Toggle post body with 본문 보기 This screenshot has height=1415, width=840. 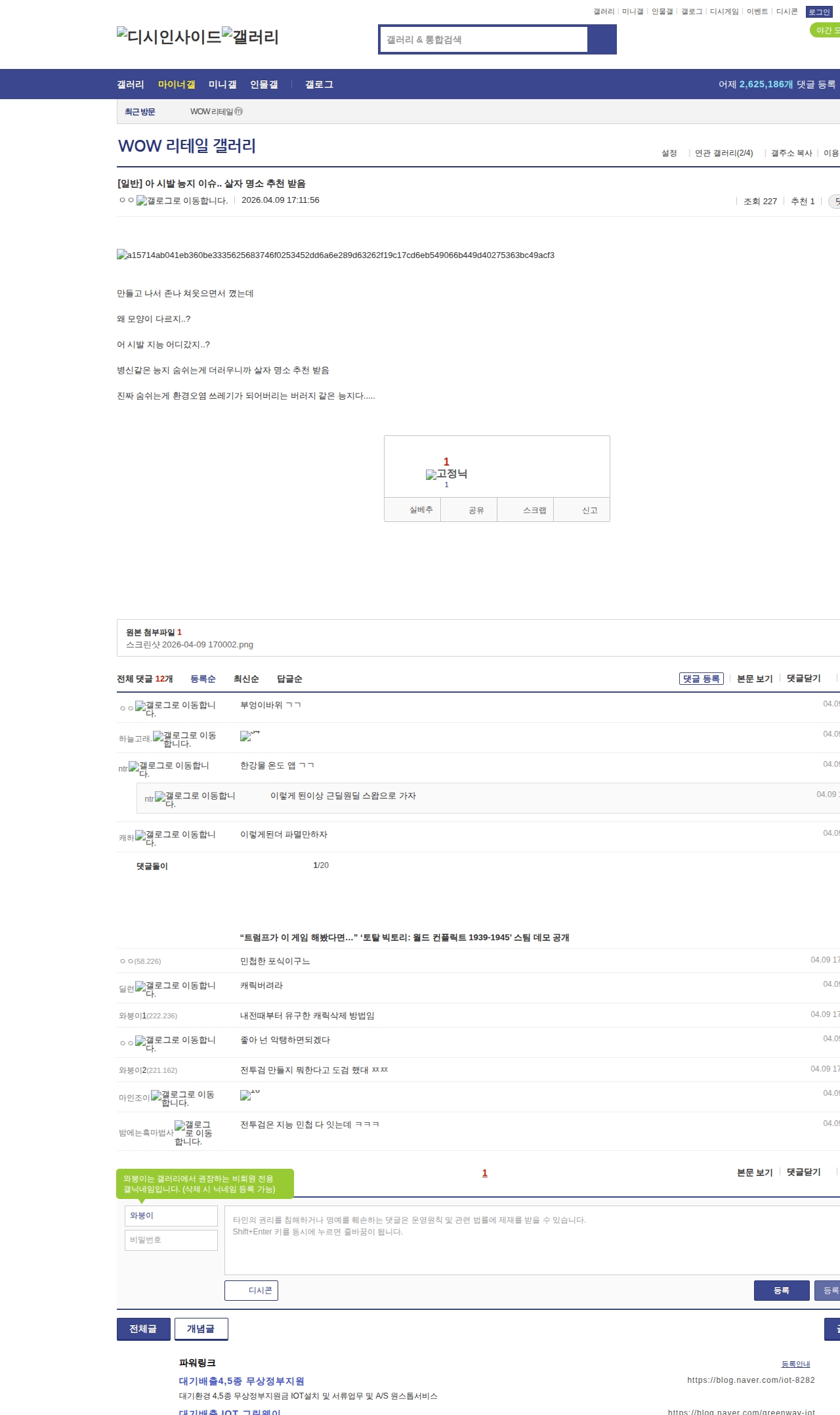754,678
